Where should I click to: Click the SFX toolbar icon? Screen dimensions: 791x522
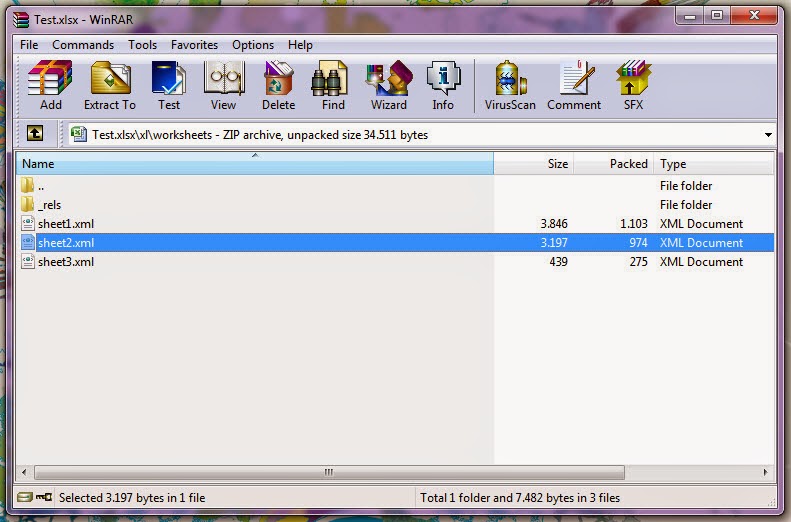click(x=633, y=85)
